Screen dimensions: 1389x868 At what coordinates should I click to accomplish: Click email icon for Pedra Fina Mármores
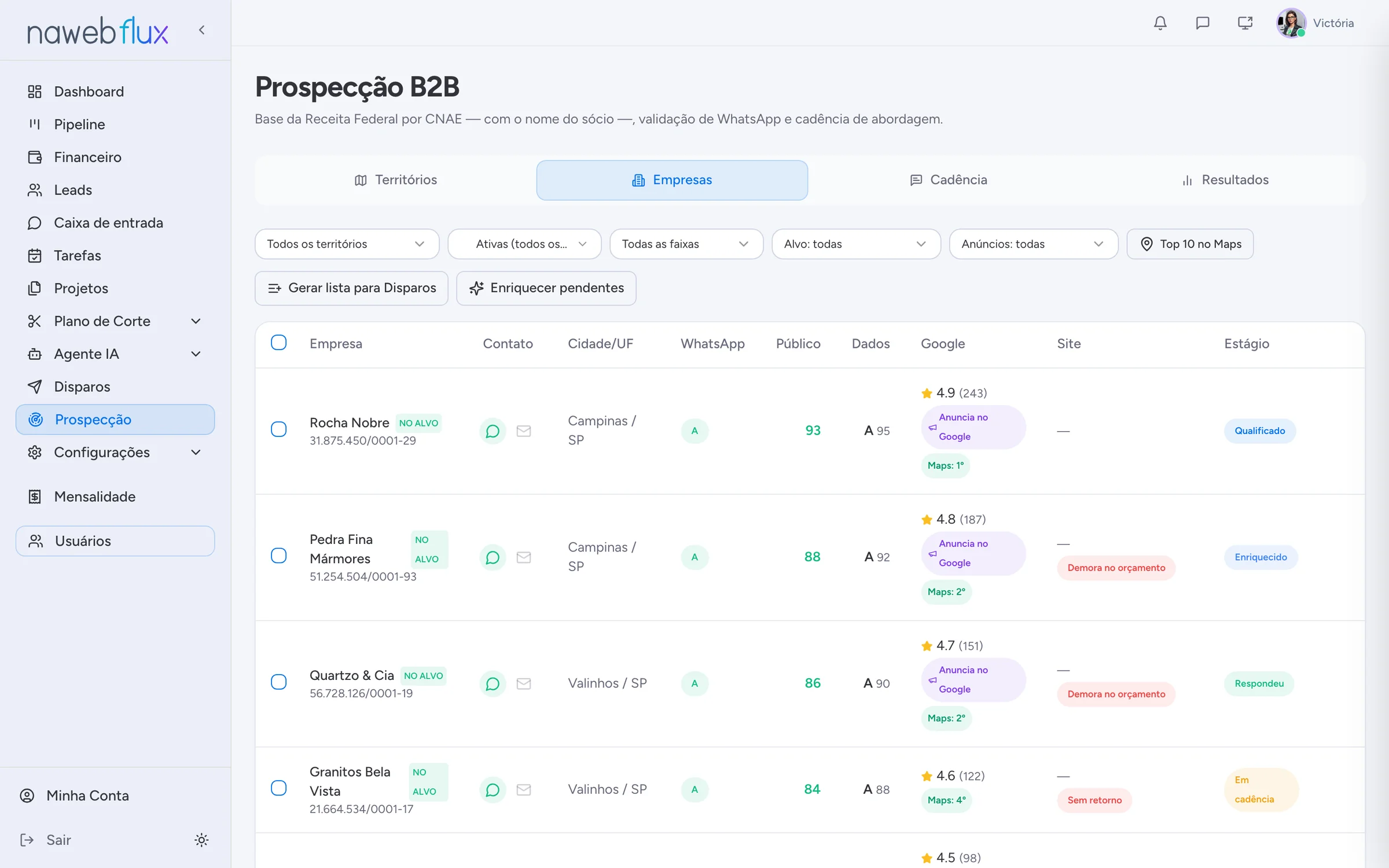click(x=524, y=557)
